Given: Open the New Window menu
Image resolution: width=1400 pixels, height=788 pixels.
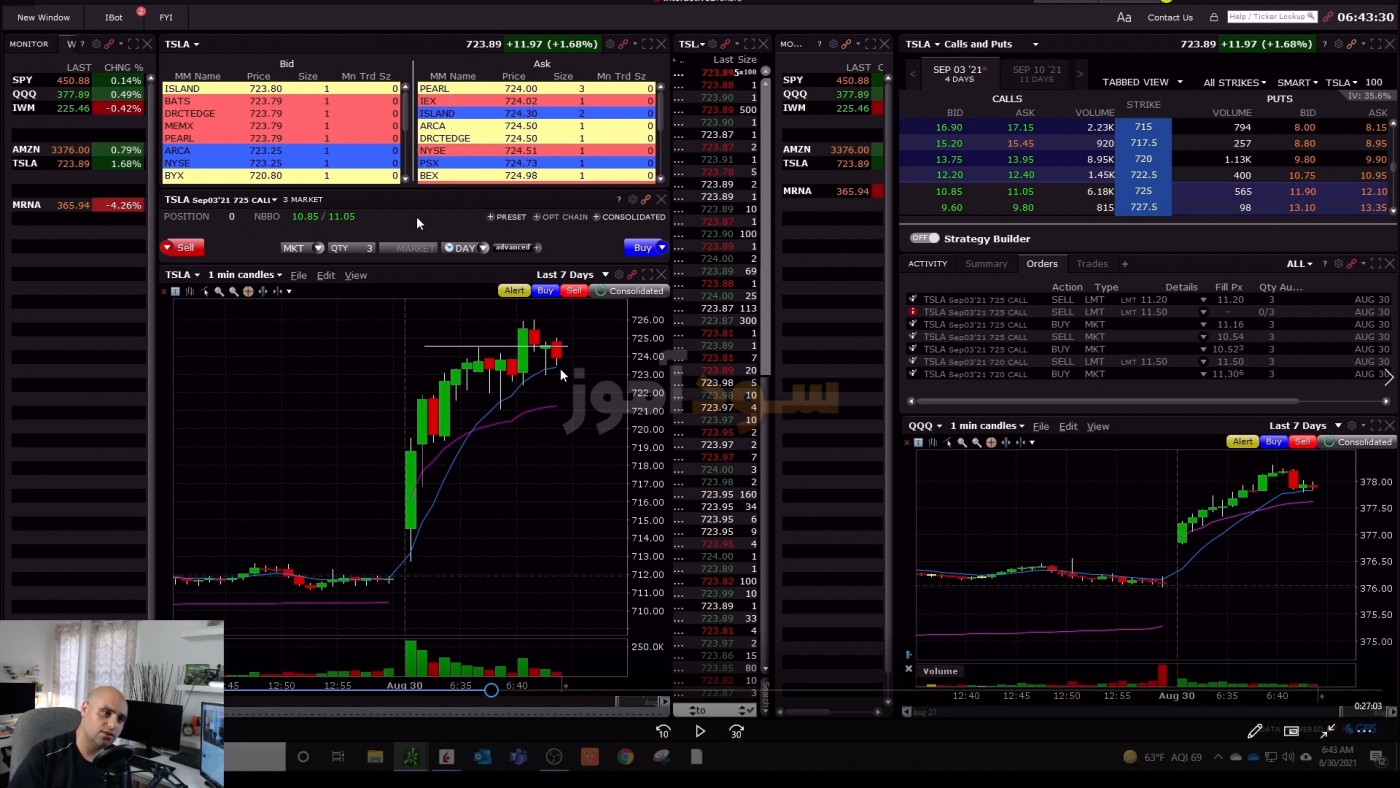Looking at the screenshot, I should pos(44,17).
